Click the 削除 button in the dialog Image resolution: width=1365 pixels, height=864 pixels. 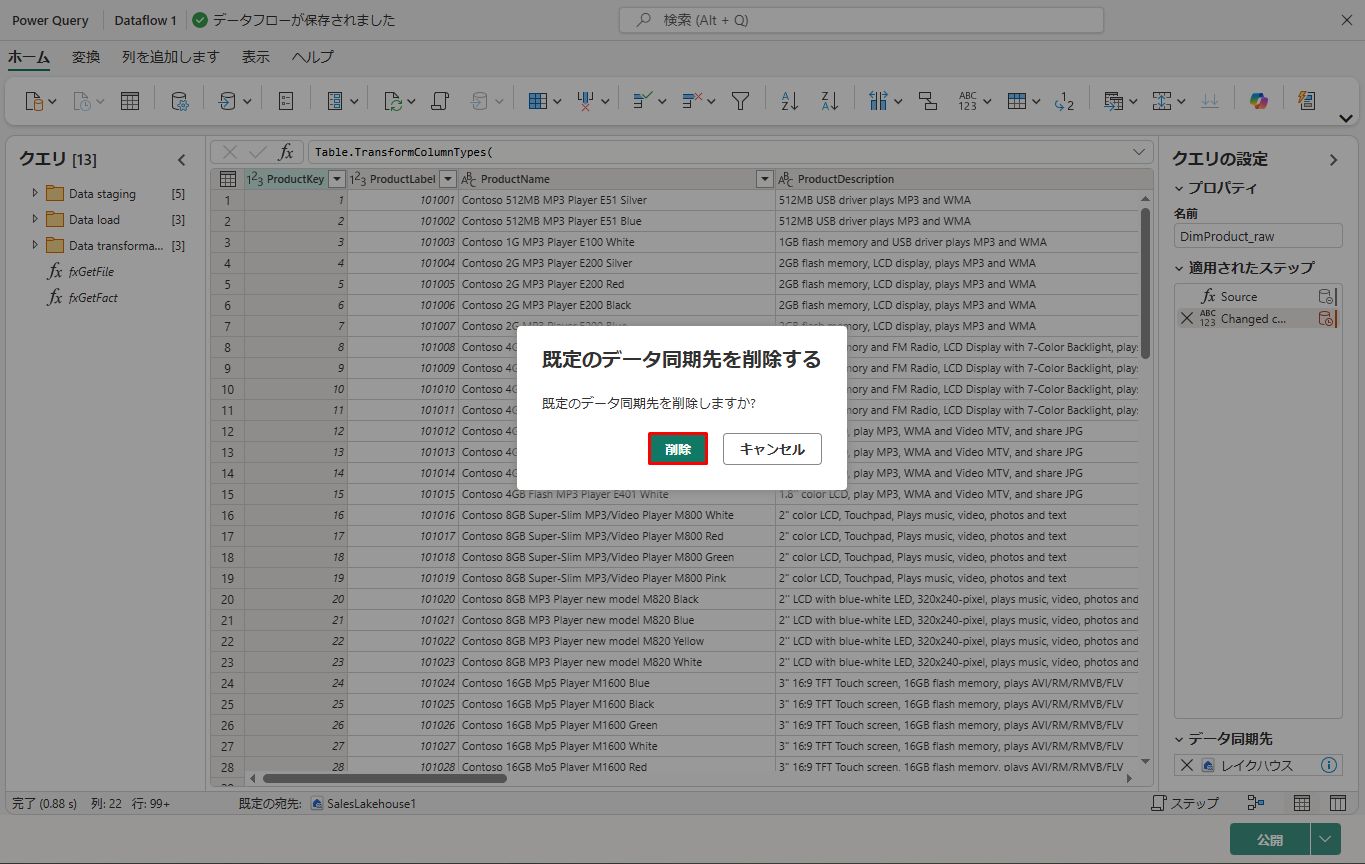point(678,449)
